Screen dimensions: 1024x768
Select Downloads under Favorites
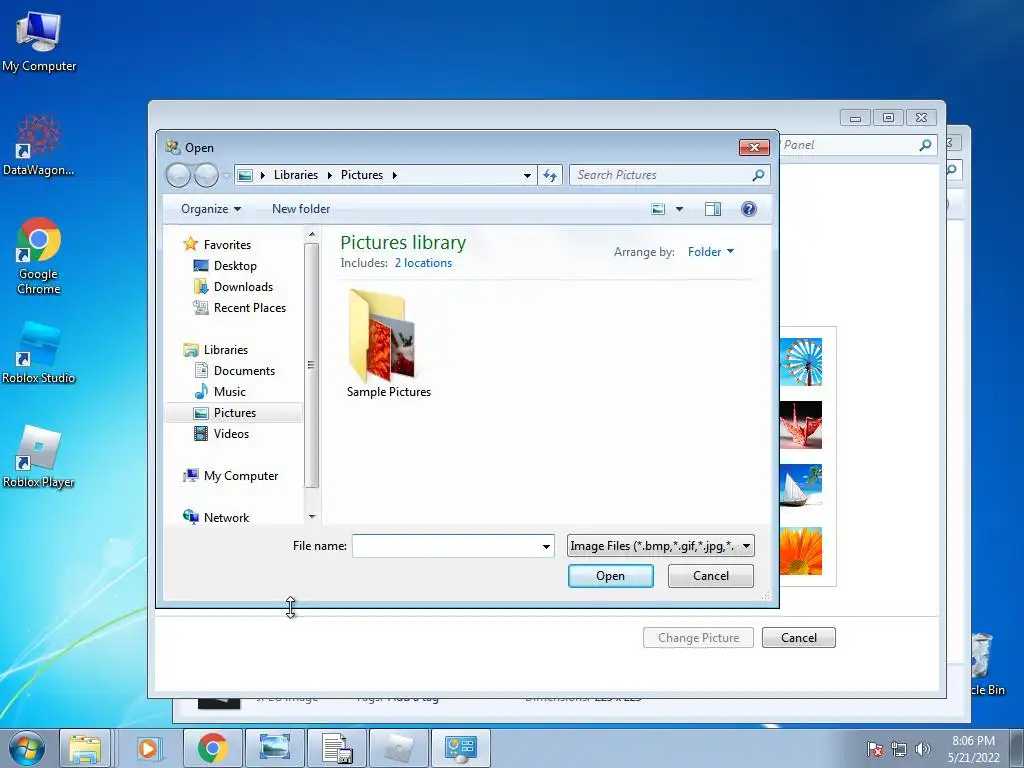(x=243, y=287)
